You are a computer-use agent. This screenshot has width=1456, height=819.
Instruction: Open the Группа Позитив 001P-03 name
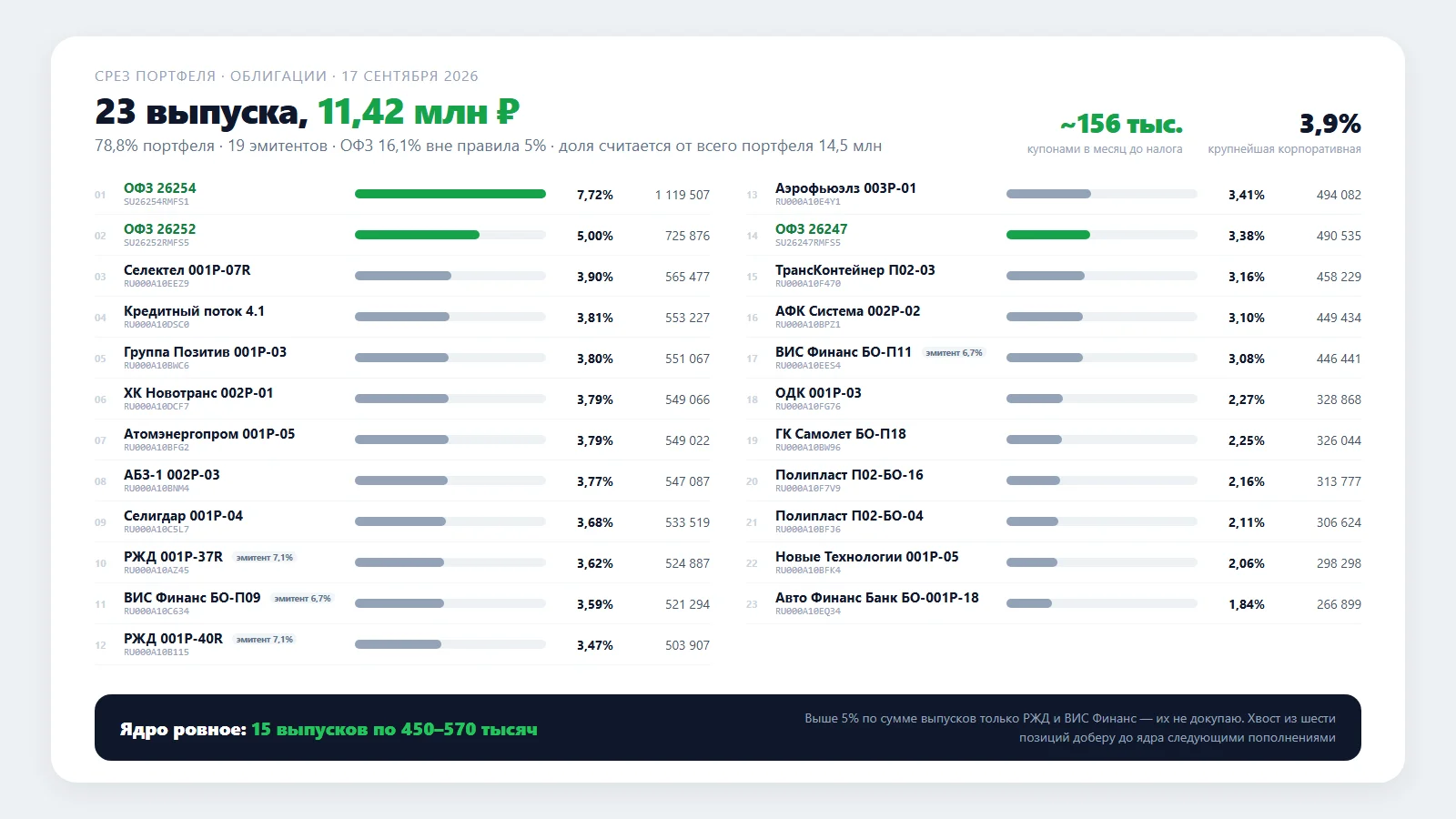[x=206, y=352]
